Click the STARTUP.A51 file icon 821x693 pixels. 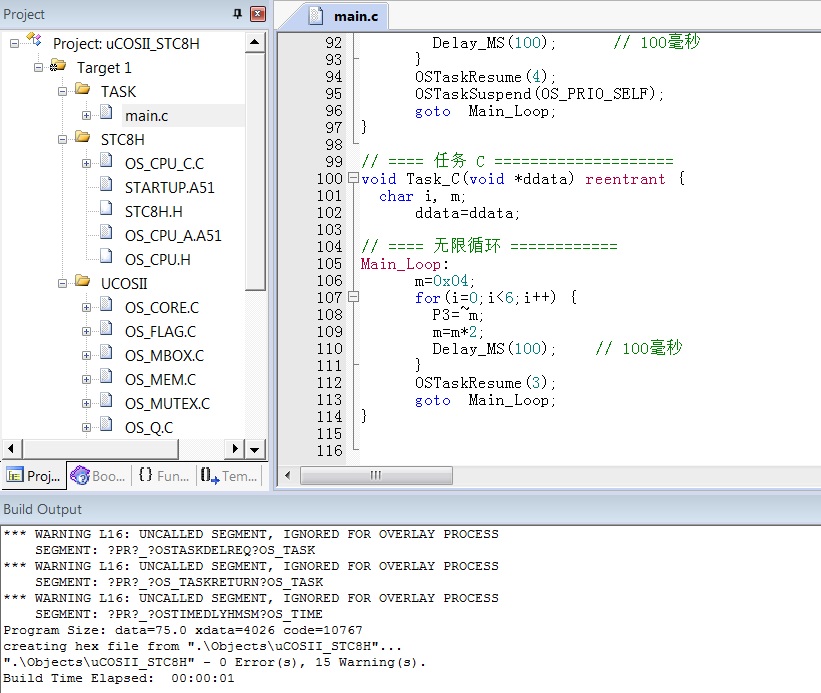point(106,185)
